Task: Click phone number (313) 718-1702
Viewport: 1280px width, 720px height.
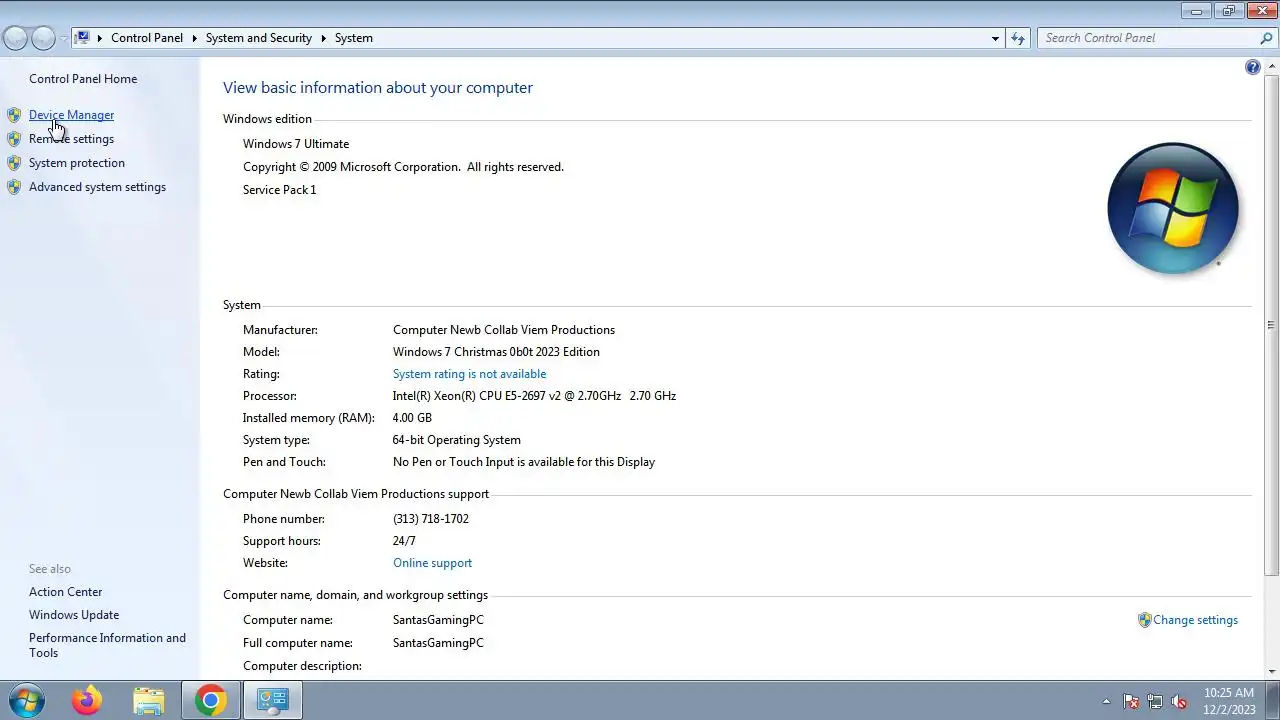Action: (x=431, y=519)
